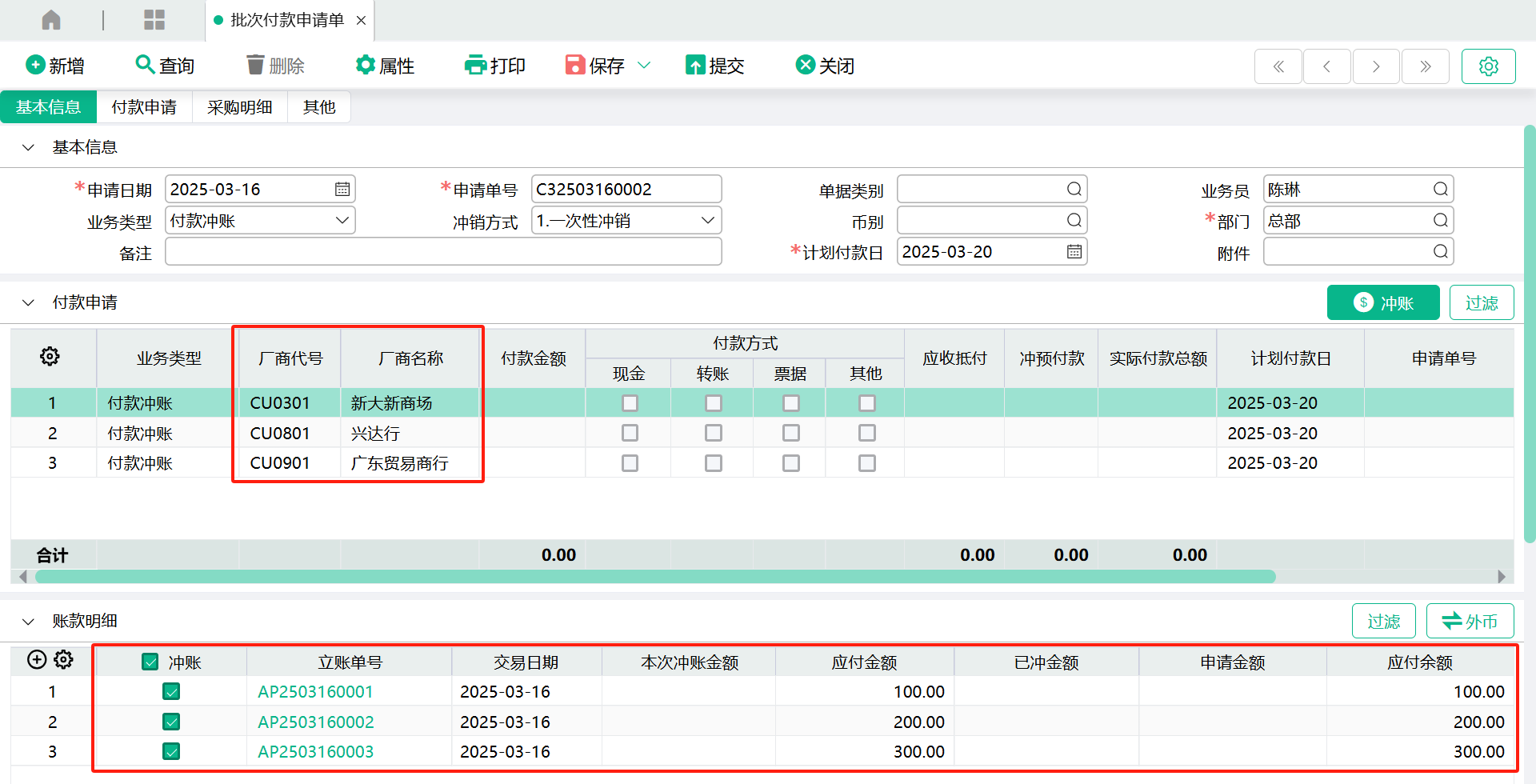Click the horizontal scrollbar under 付款申请 table

[656, 577]
